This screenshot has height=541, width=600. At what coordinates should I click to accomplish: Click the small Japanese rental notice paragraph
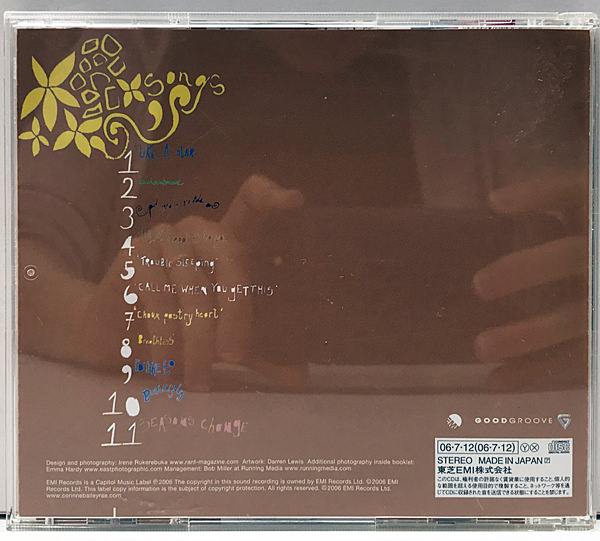click(x=504, y=486)
